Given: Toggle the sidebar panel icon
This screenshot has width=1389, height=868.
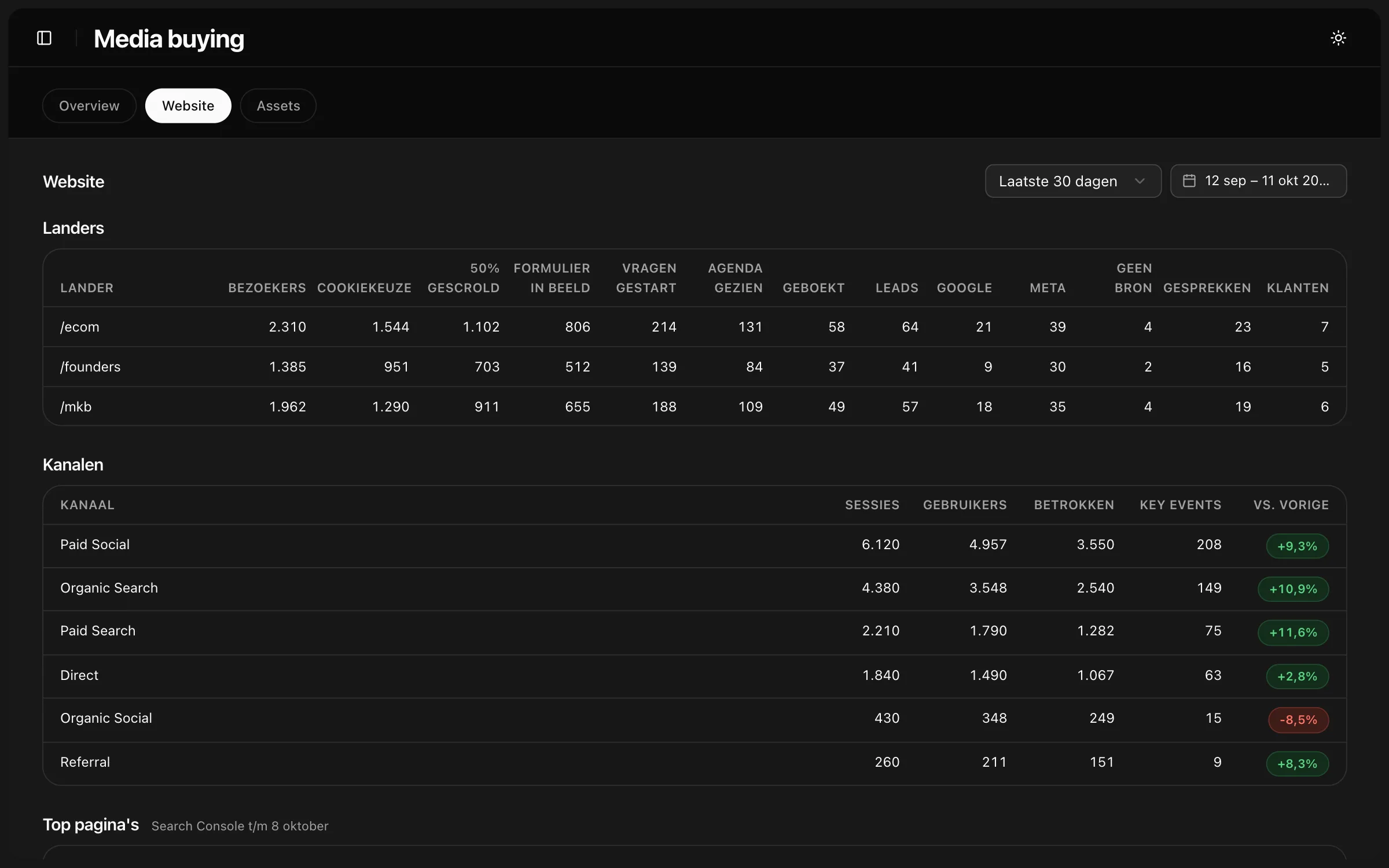Looking at the screenshot, I should tap(45, 38).
